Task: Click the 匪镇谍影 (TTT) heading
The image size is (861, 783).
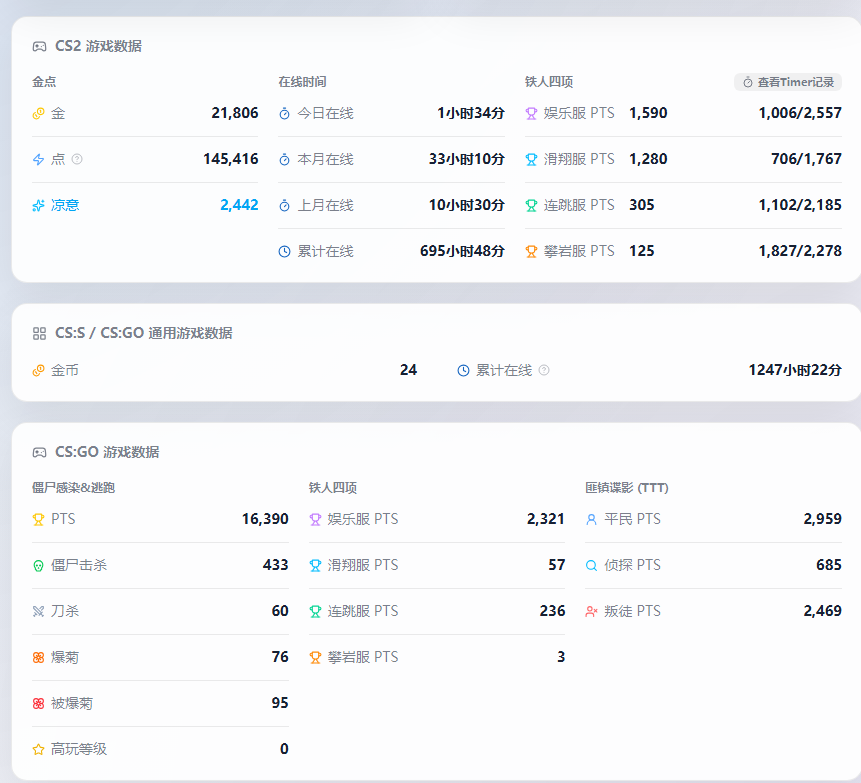Action: pos(627,488)
